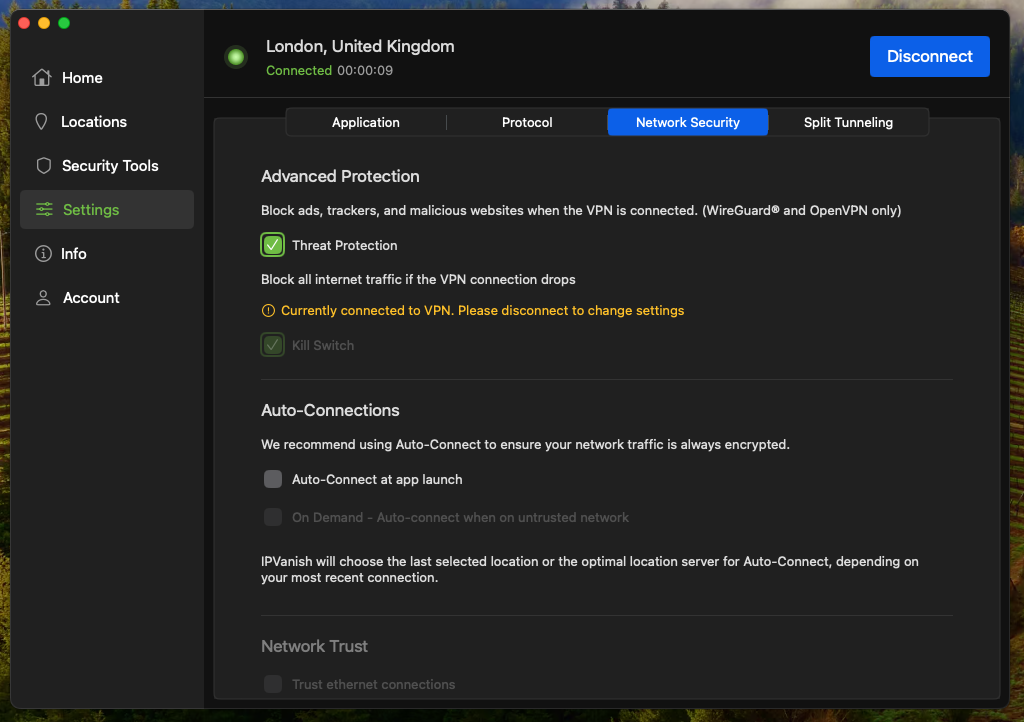The width and height of the screenshot is (1024, 722).
Task: Click the Auto-Connections heading
Action: coord(330,410)
